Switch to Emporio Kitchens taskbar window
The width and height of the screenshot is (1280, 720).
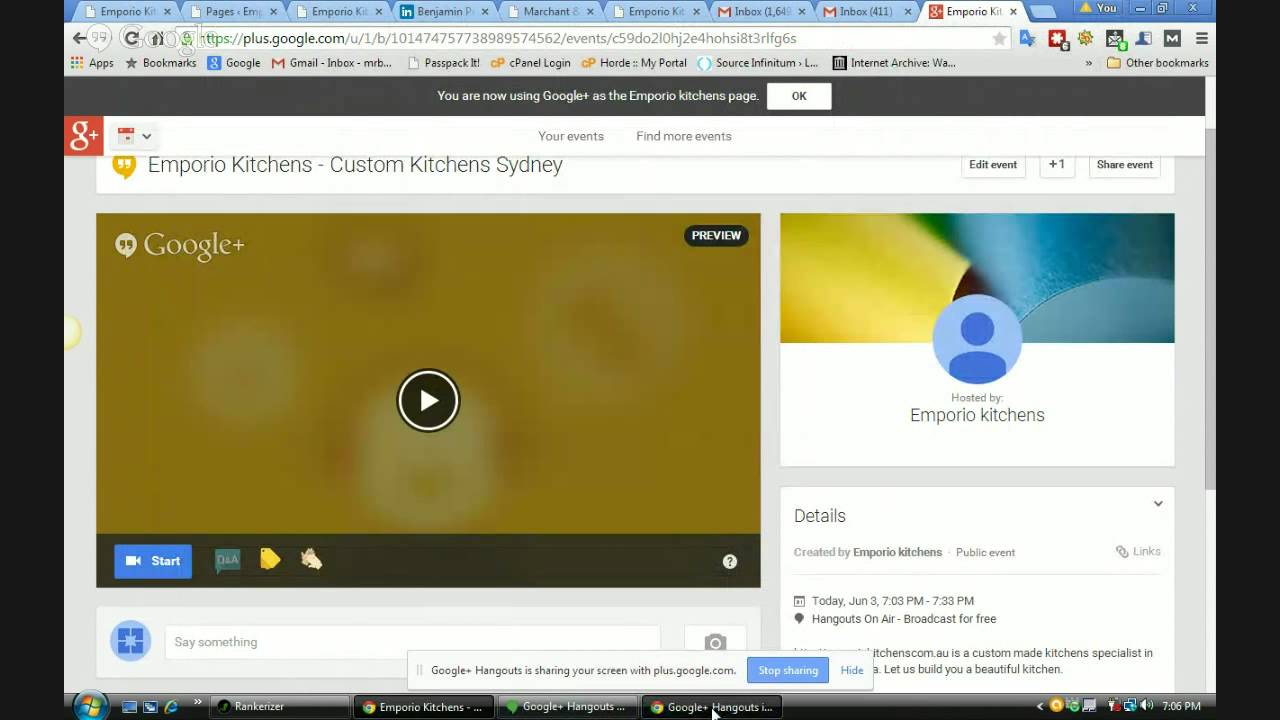(x=423, y=707)
